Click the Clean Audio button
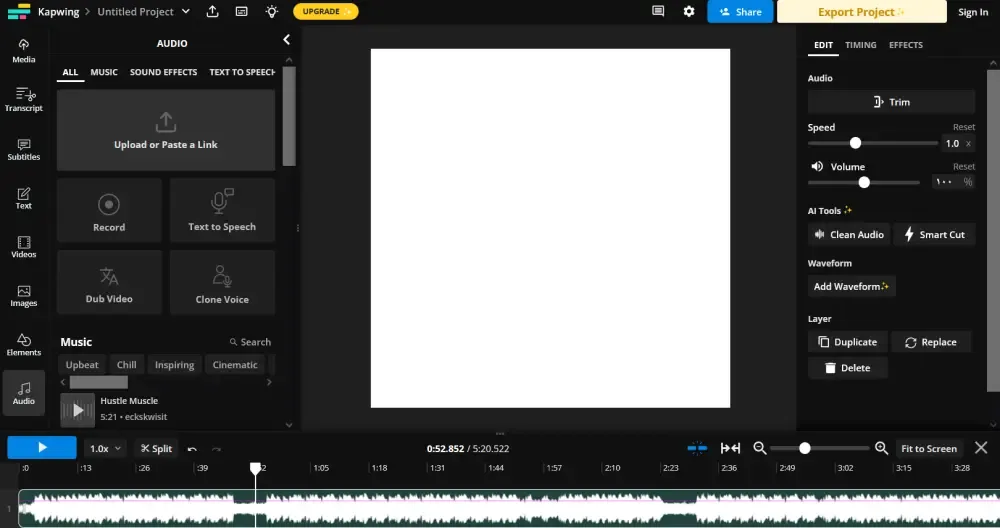The image size is (1000, 528). pos(848,235)
